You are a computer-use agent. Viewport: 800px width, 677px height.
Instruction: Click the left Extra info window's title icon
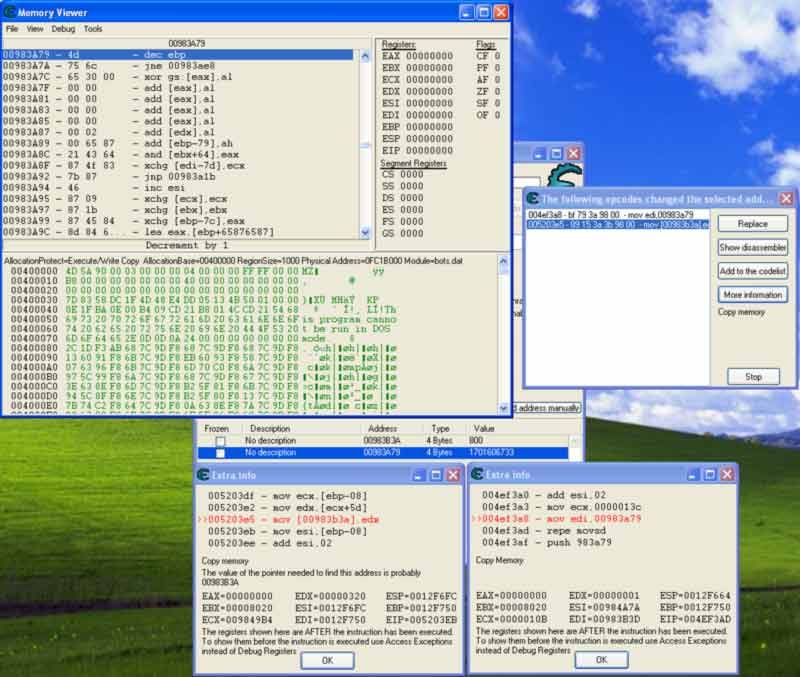204,474
